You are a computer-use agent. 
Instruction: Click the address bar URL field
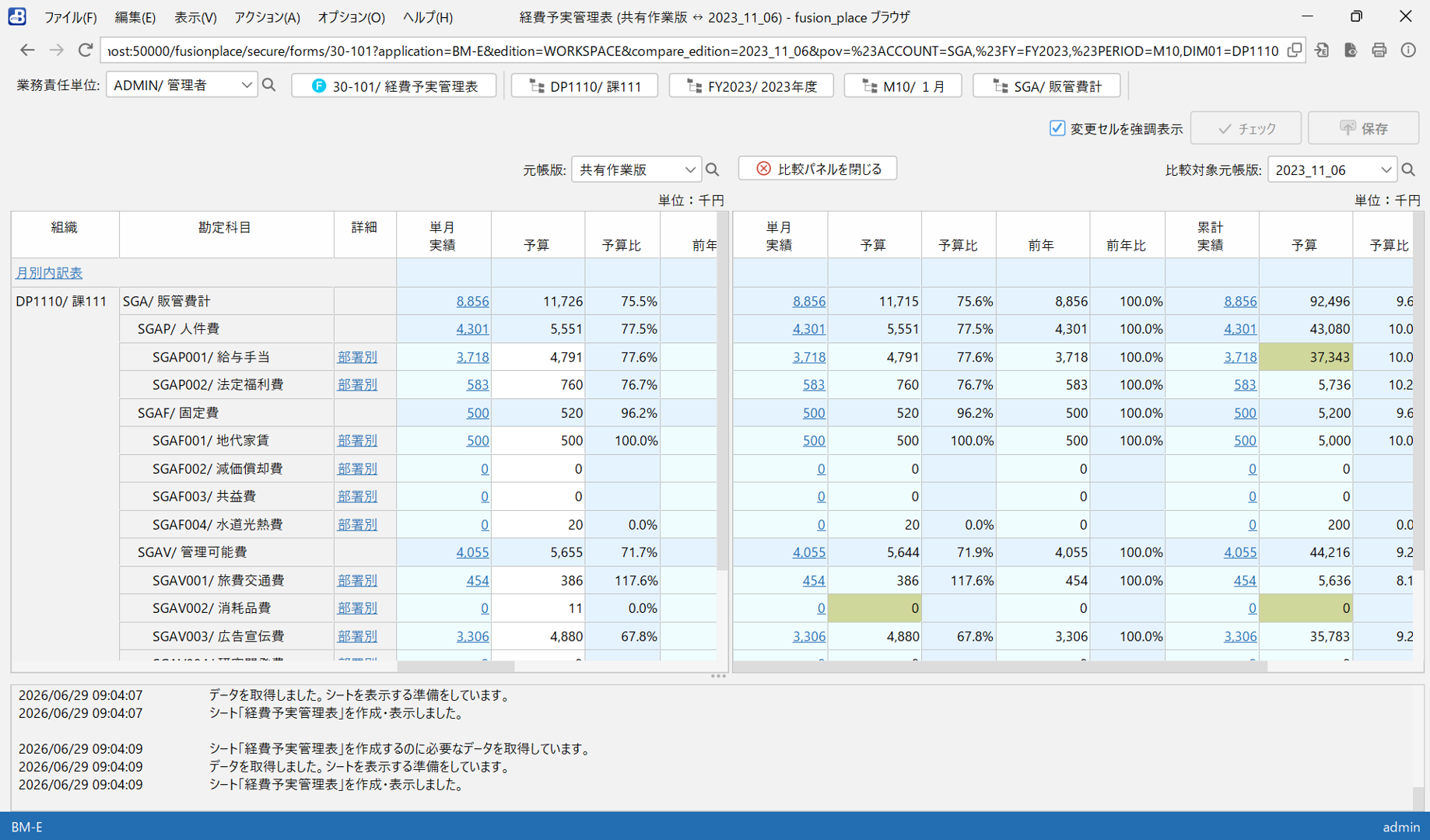click(x=693, y=51)
